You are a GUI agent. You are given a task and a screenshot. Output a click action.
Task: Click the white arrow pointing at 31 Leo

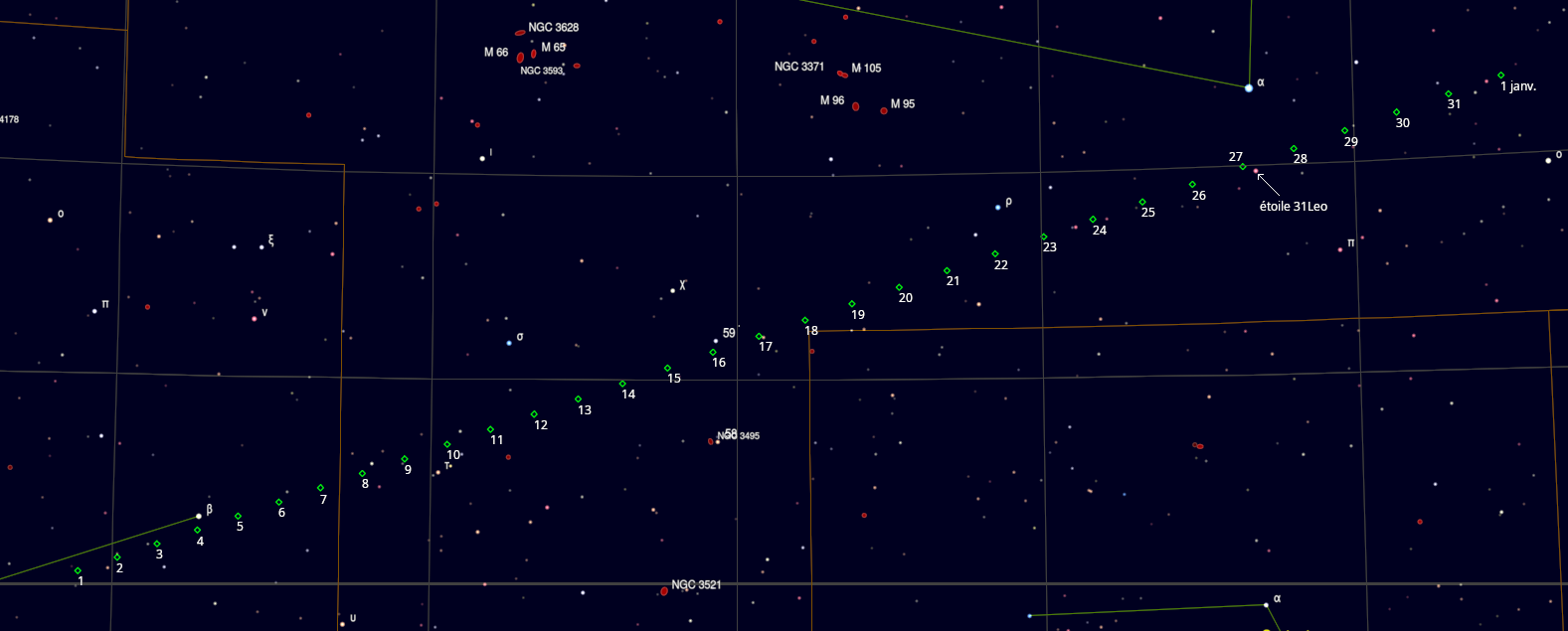point(1269,185)
